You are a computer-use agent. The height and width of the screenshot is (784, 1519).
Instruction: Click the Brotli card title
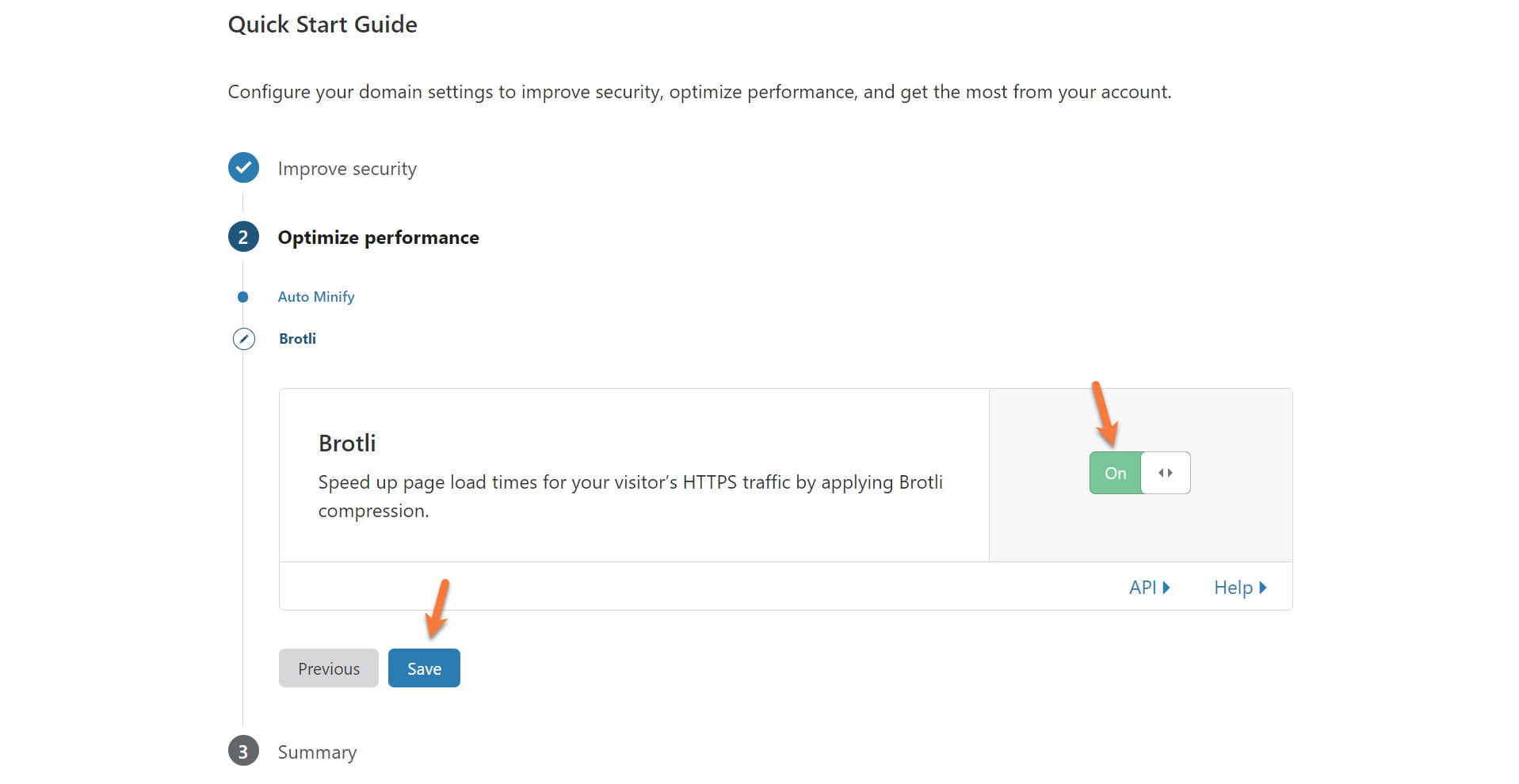(347, 443)
